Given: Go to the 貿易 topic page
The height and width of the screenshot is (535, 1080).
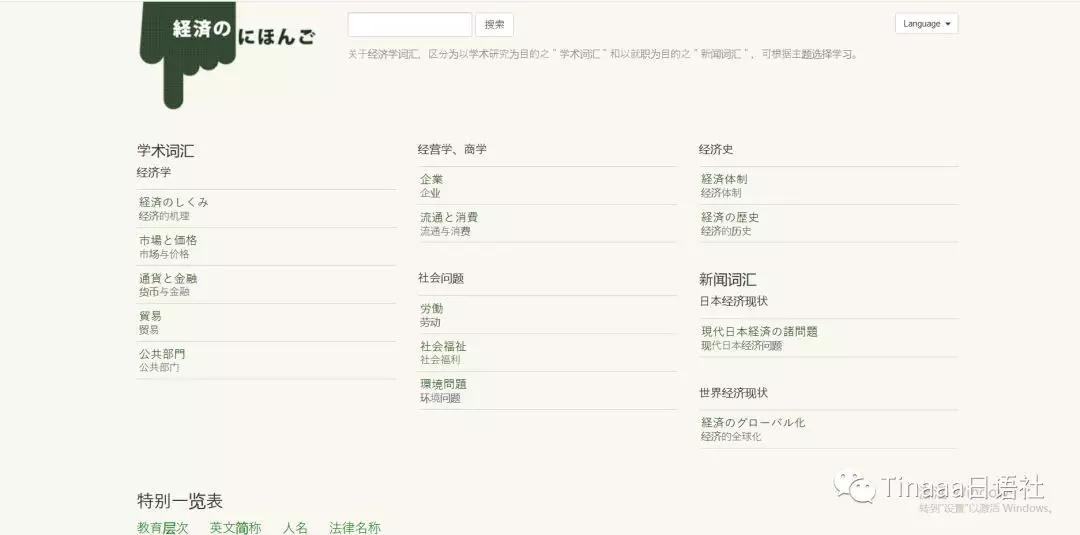Looking at the screenshot, I should [150, 316].
